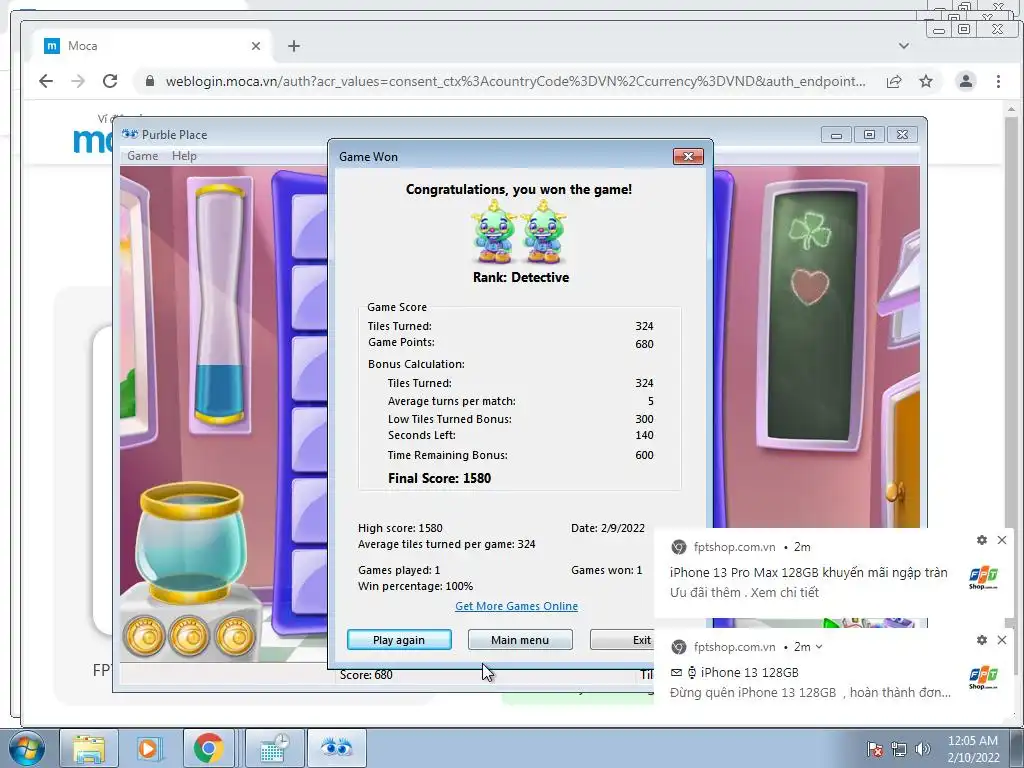The width and height of the screenshot is (1024, 768).
Task: Open settings for iPhone 13 128GB notification
Action: click(x=982, y=640)
